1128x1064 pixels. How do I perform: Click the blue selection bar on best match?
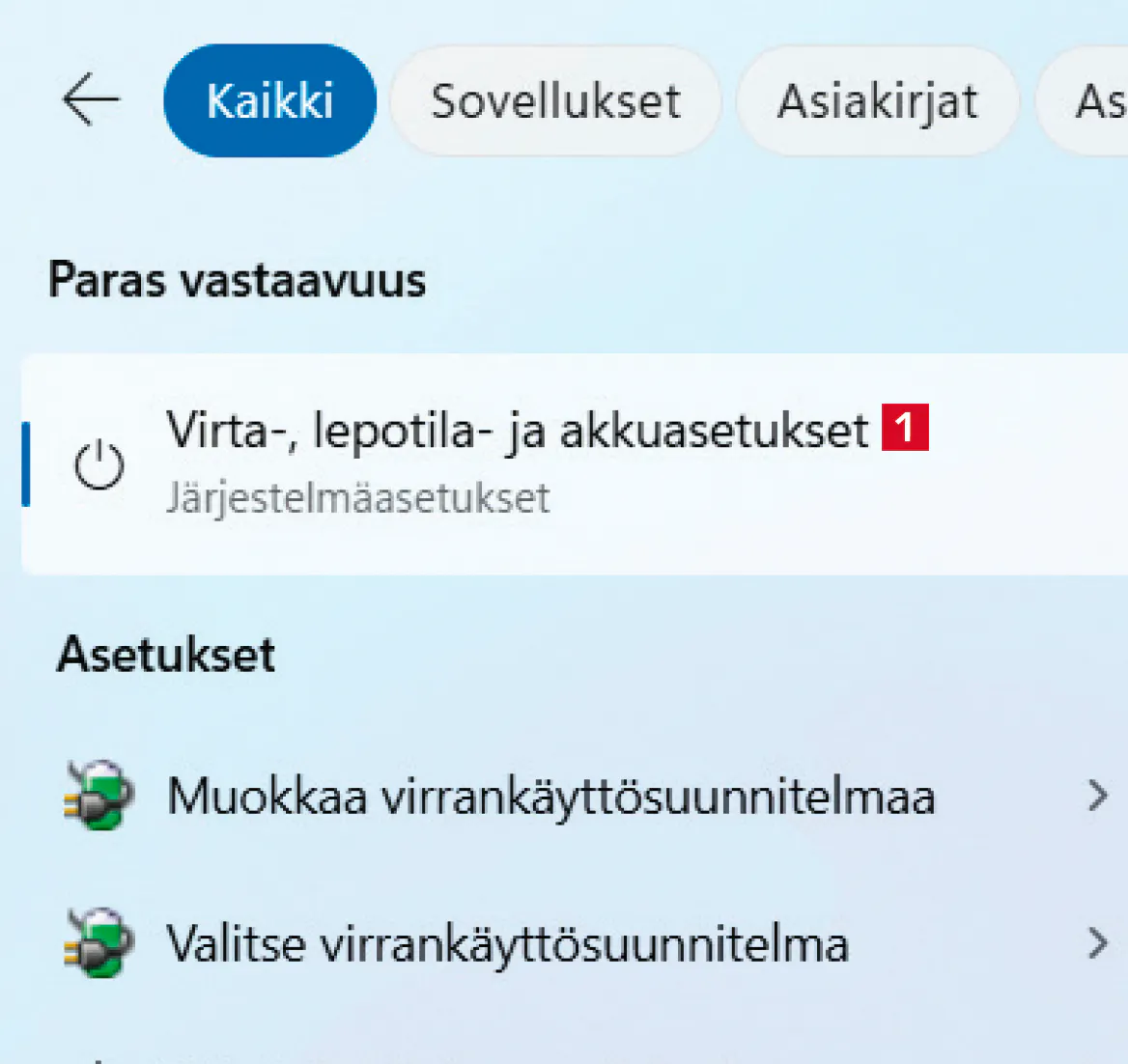(26, 464)
